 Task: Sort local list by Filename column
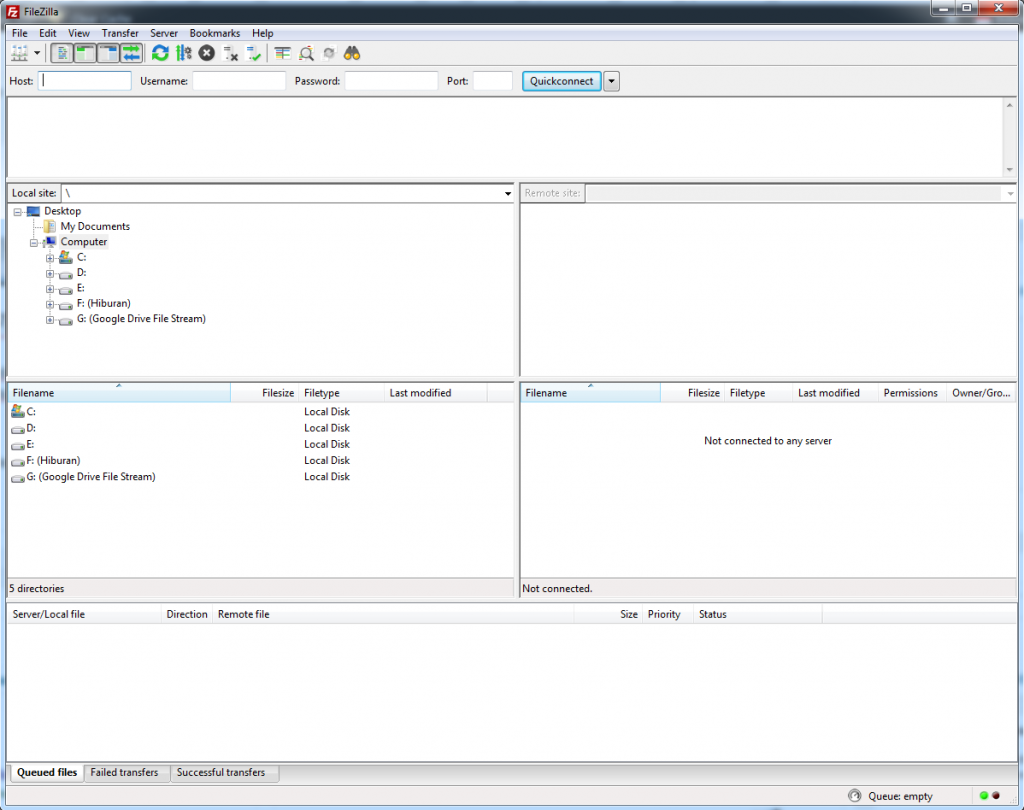pos(119,393)
